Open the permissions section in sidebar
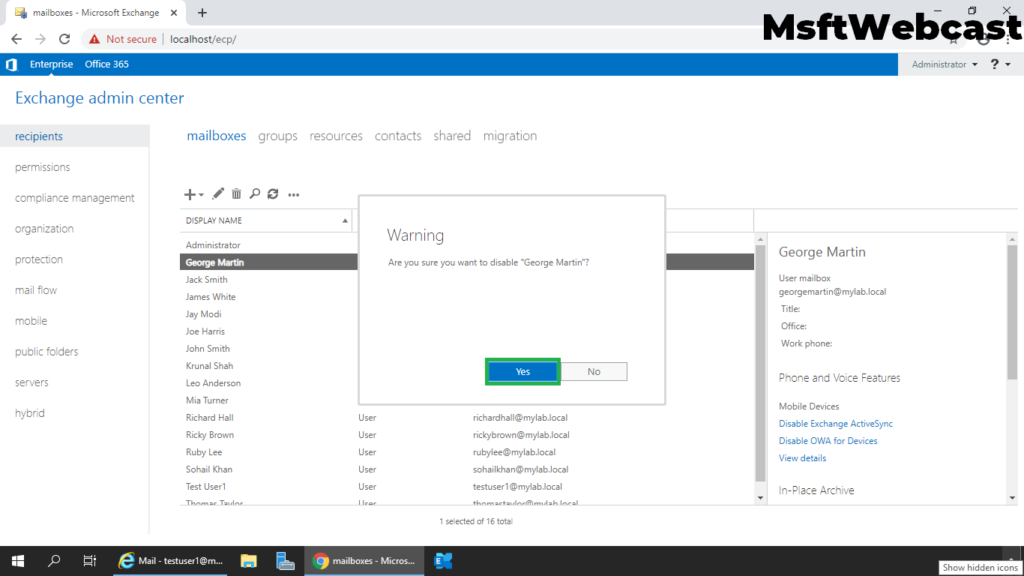The width and height of the screenshot is (1024, 576). point(42,167)
